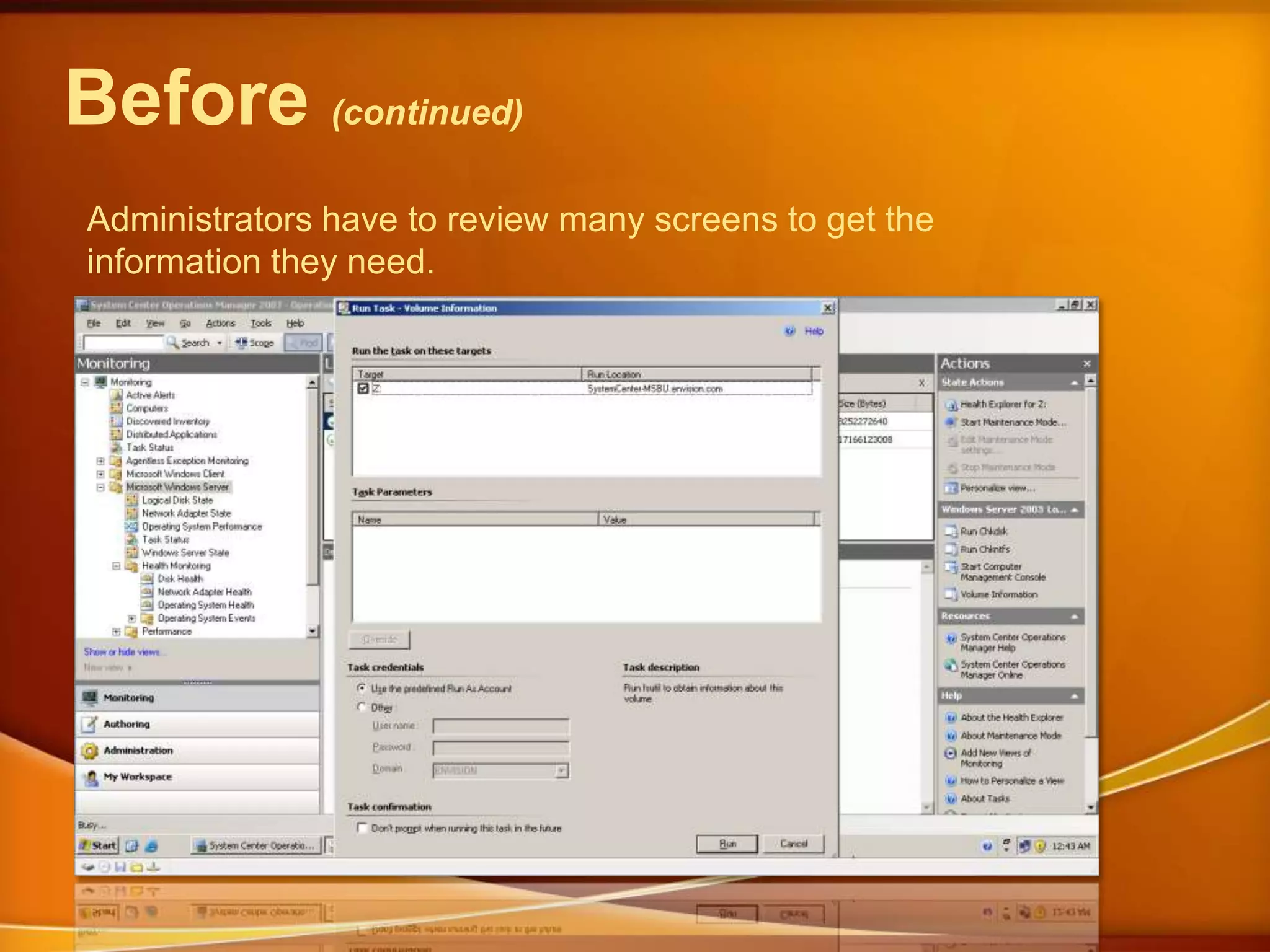1270x952 pixels.
Task: Click the Volume Information task icon
Action: coord(951,595)
